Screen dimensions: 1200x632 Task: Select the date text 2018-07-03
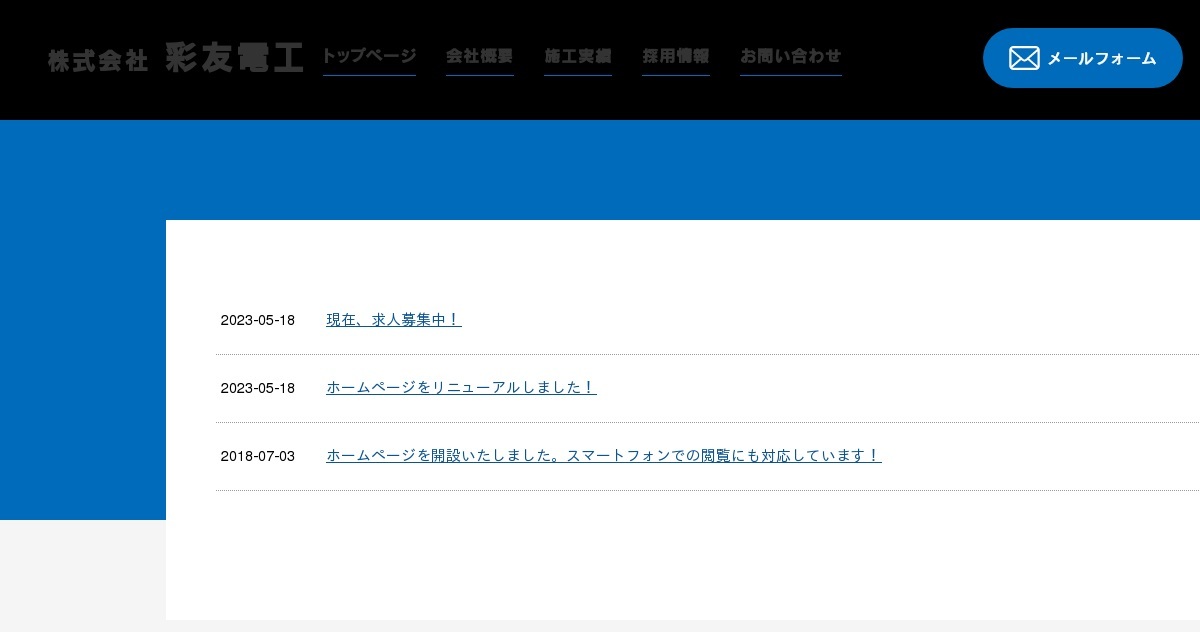point(258,456)
